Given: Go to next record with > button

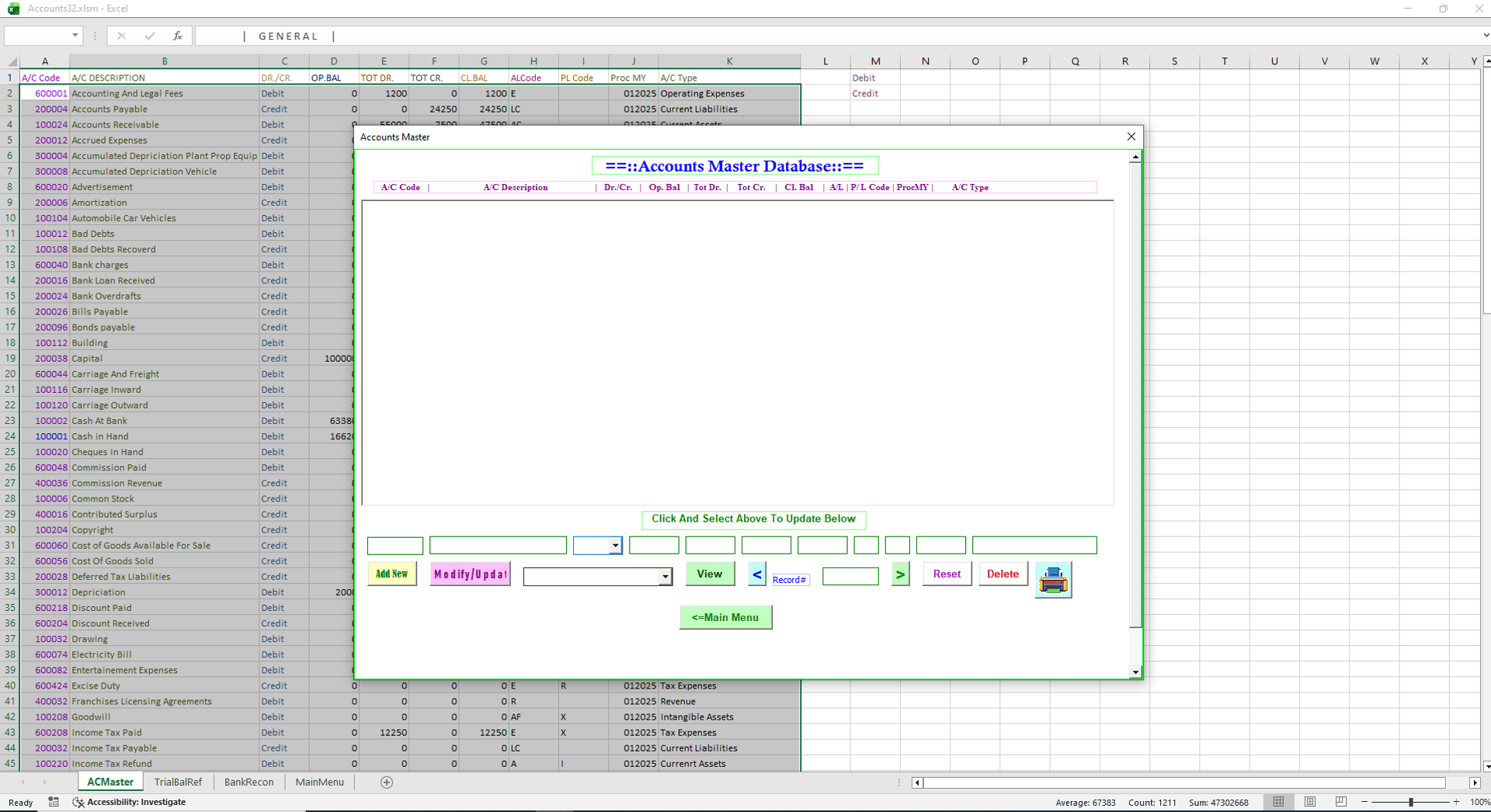Looking at the screenshot, I should coord(900,574).
